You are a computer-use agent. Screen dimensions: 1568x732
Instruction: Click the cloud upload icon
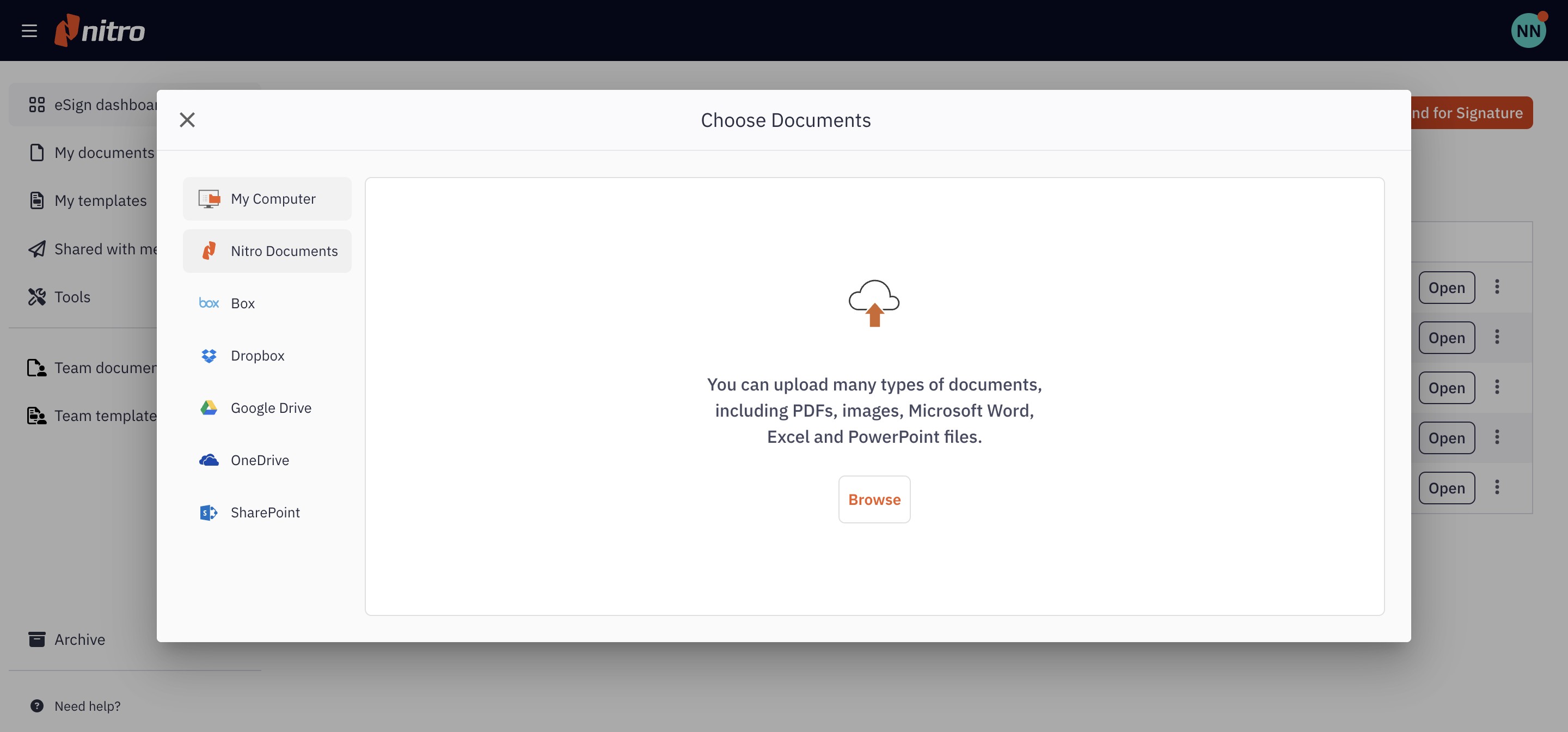coord(874,303)
